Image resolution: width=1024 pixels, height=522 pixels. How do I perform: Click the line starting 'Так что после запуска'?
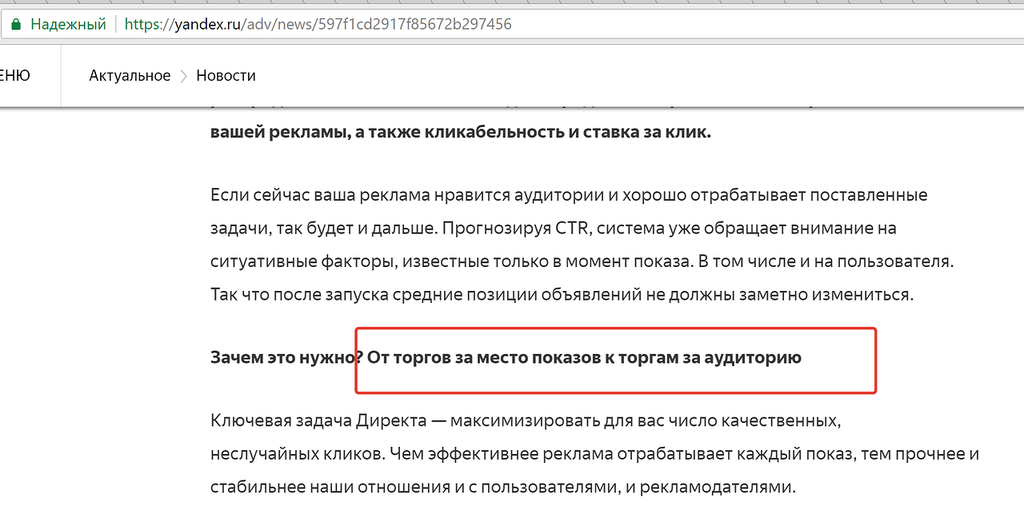click(x=562, y=295)
